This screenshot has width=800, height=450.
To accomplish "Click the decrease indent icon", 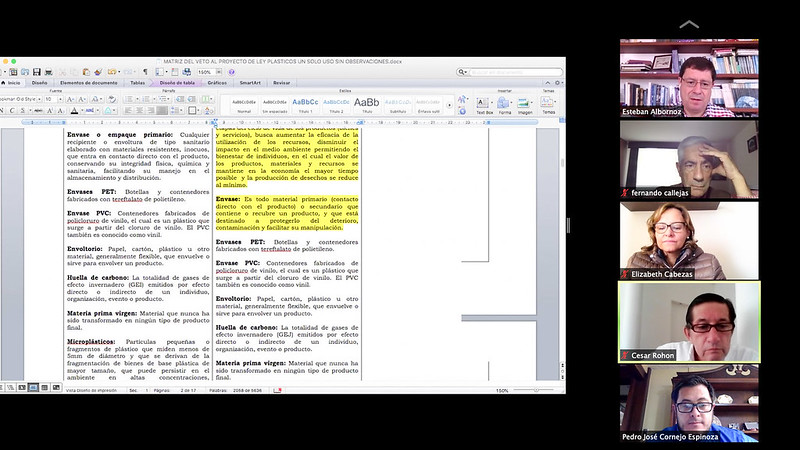I will click(x=180, y=99).
